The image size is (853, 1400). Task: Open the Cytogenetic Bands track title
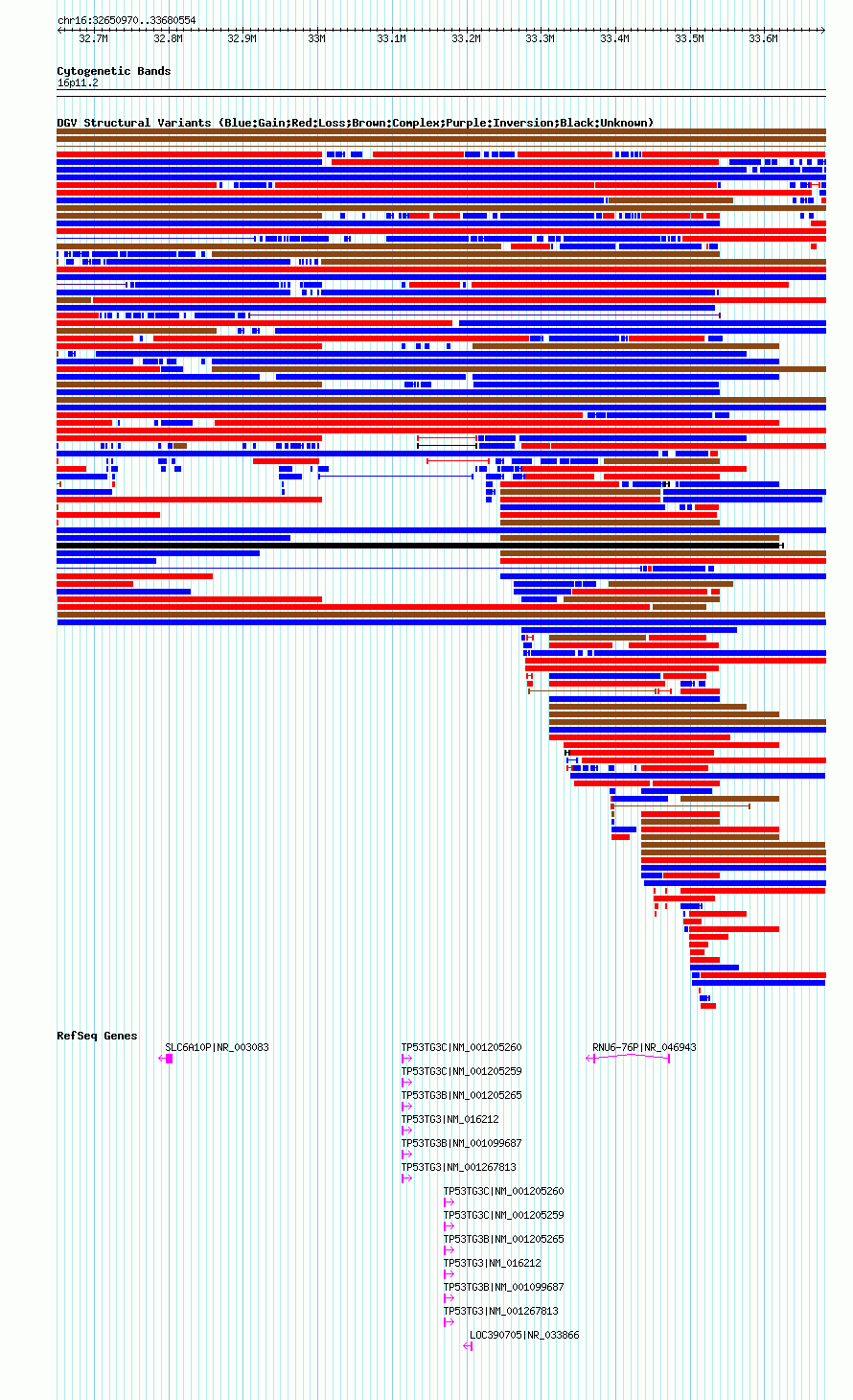click(114, 71)
